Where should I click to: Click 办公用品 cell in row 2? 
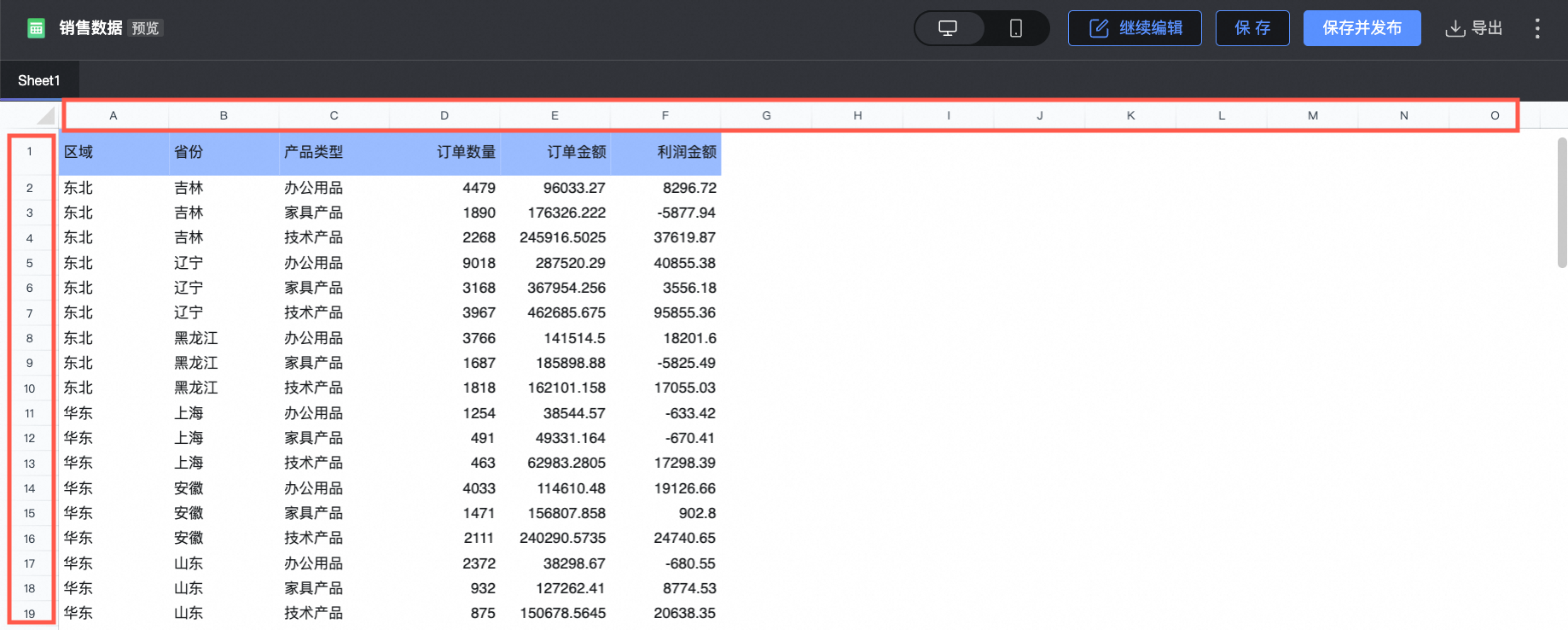pos(334,188)
